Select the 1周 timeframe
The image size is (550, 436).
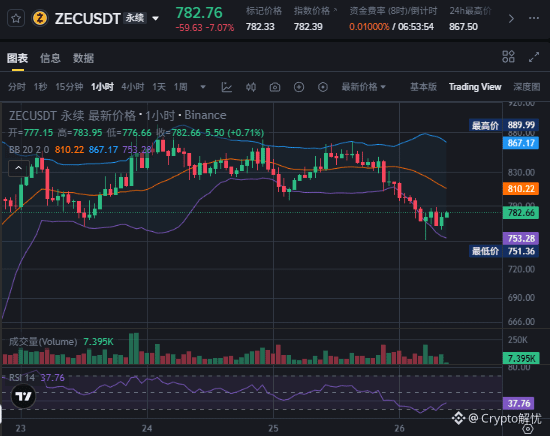181,87
